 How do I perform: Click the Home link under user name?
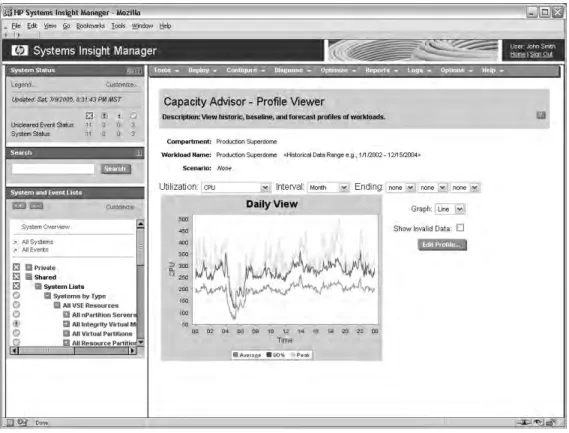click(517, 54)
